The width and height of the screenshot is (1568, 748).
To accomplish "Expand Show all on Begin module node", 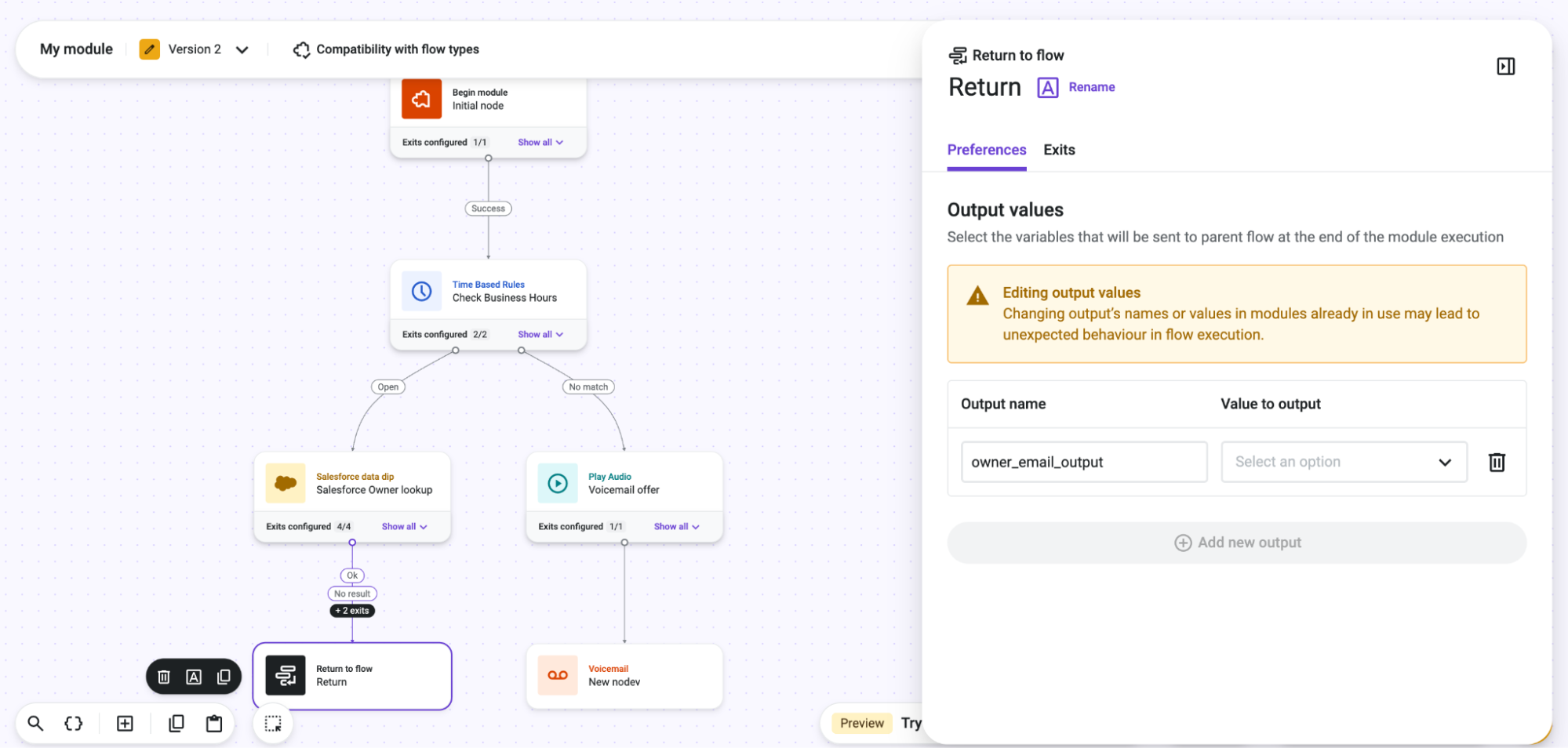I will (x=540, y=143).
